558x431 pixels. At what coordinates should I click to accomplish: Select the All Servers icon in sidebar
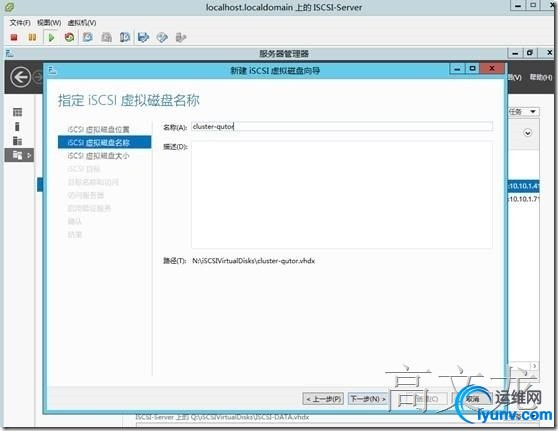point(17,141)
